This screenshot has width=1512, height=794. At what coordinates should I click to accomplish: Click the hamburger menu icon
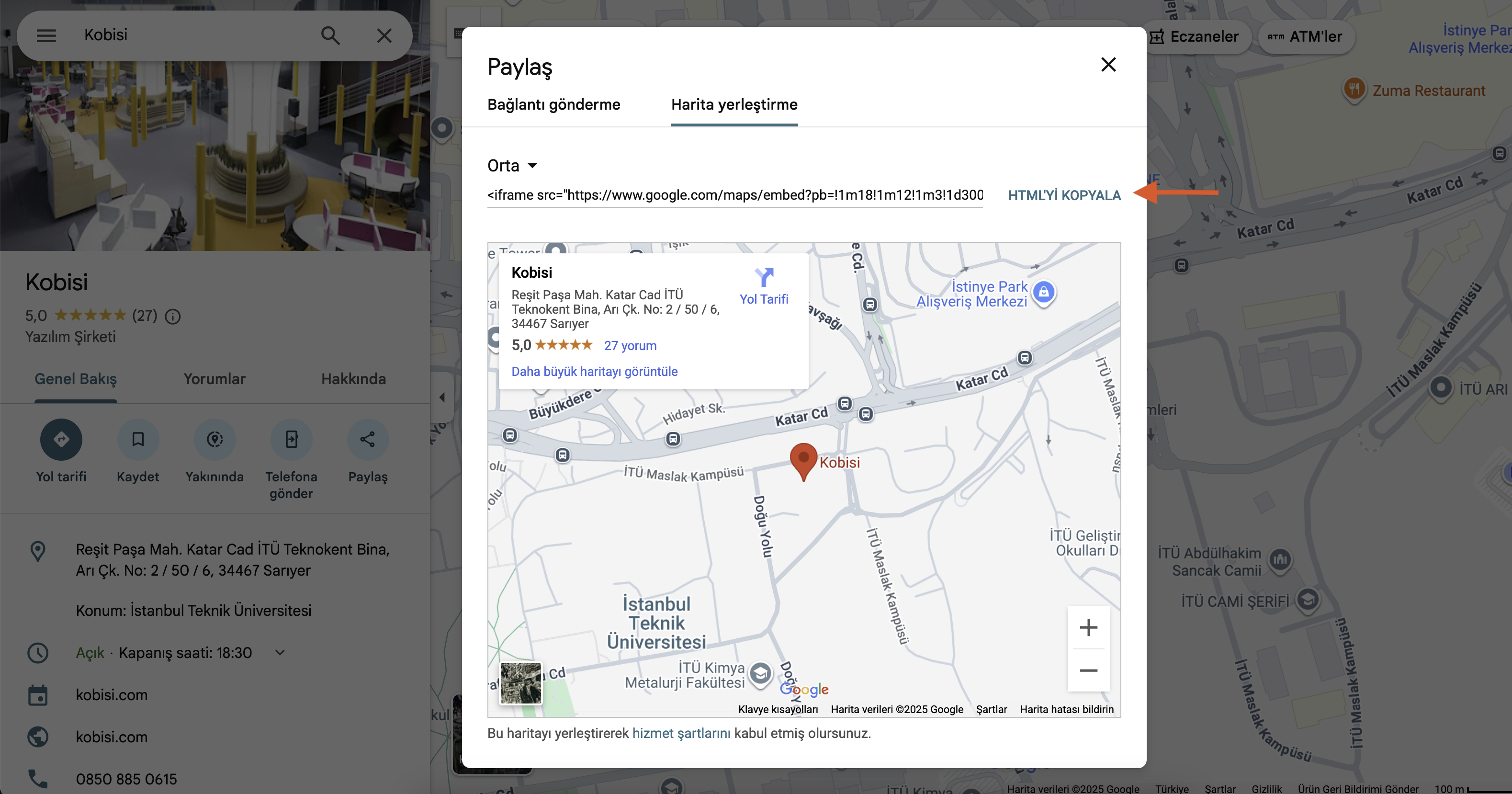click(x=46, y=36)
